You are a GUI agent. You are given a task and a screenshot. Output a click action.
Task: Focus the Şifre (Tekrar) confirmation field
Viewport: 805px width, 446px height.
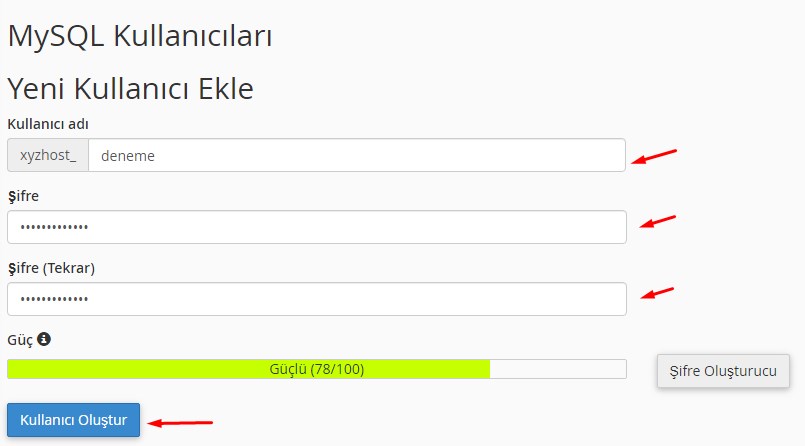[x=316, y=299]
